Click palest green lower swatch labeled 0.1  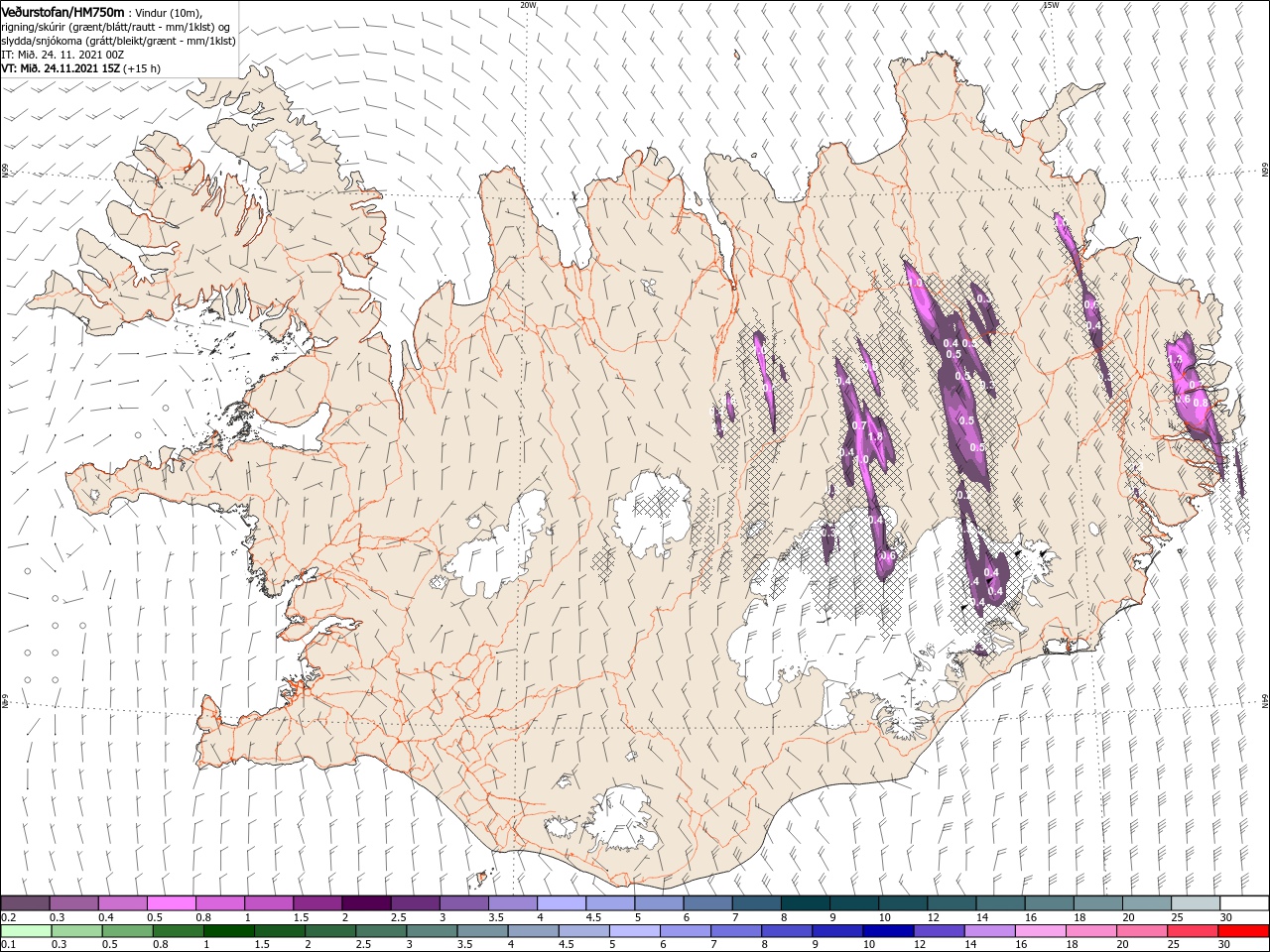tap(25, 931)
